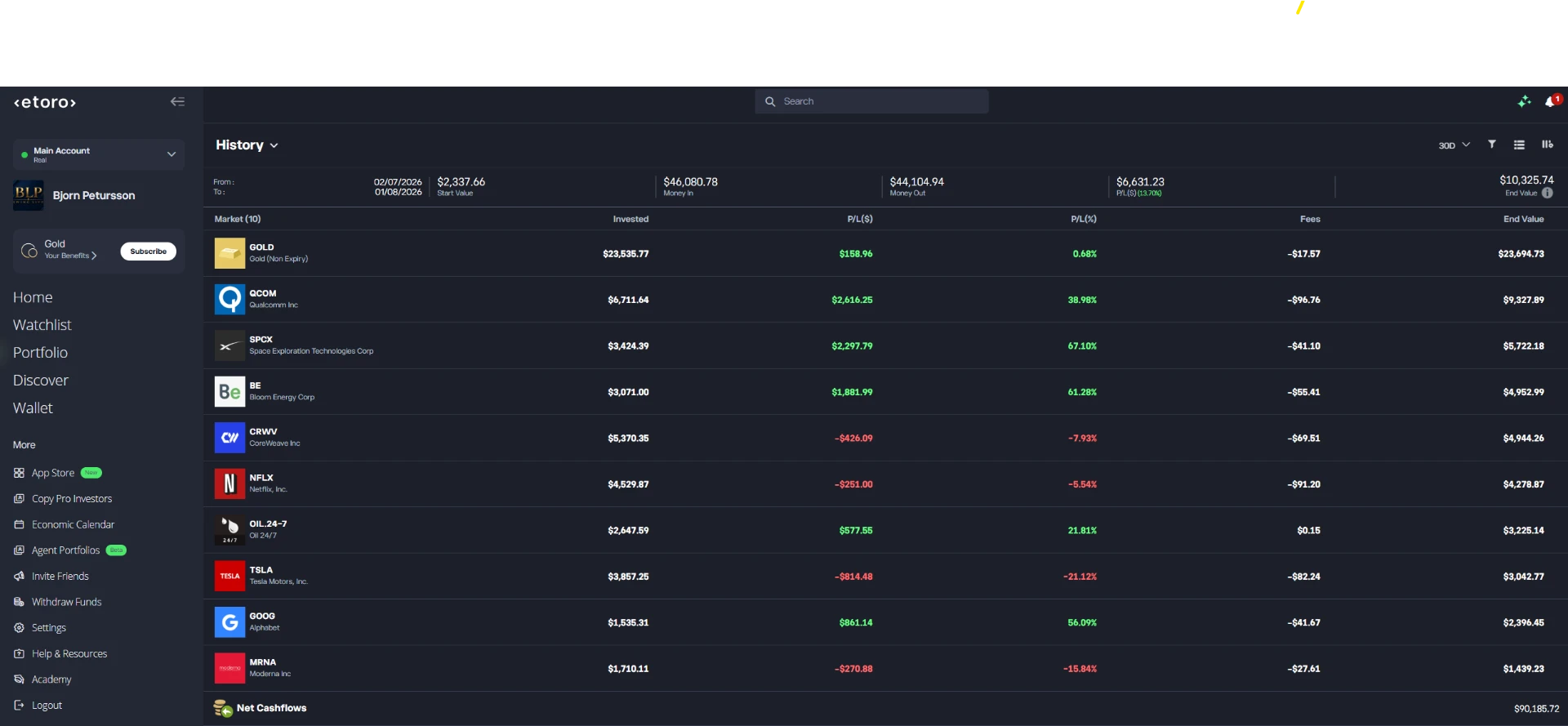The height and width of the screenshot is (726, 1568).
Task: Click OIL.24-7 fee '$0.15'
Action: (1308, 531)
